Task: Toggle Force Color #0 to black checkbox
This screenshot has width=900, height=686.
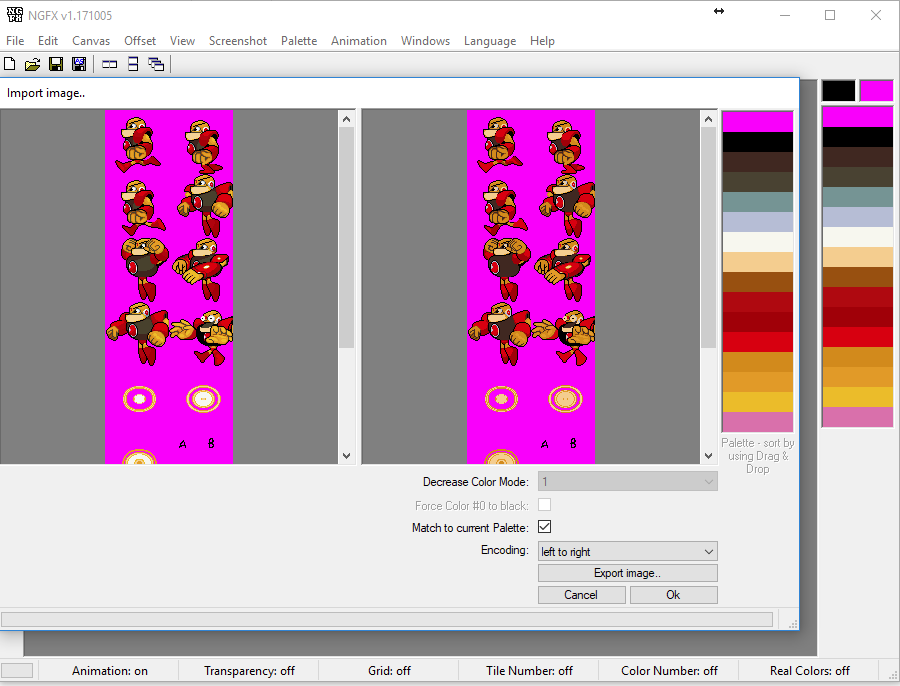Action: [545, 505]
